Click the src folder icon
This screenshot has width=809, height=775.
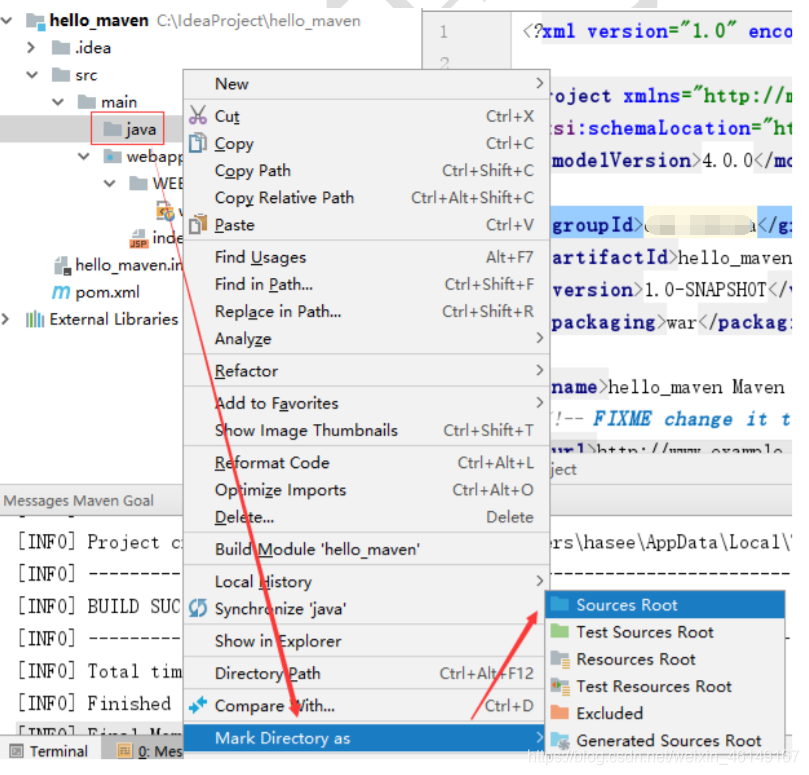click(x=61, y=75)
